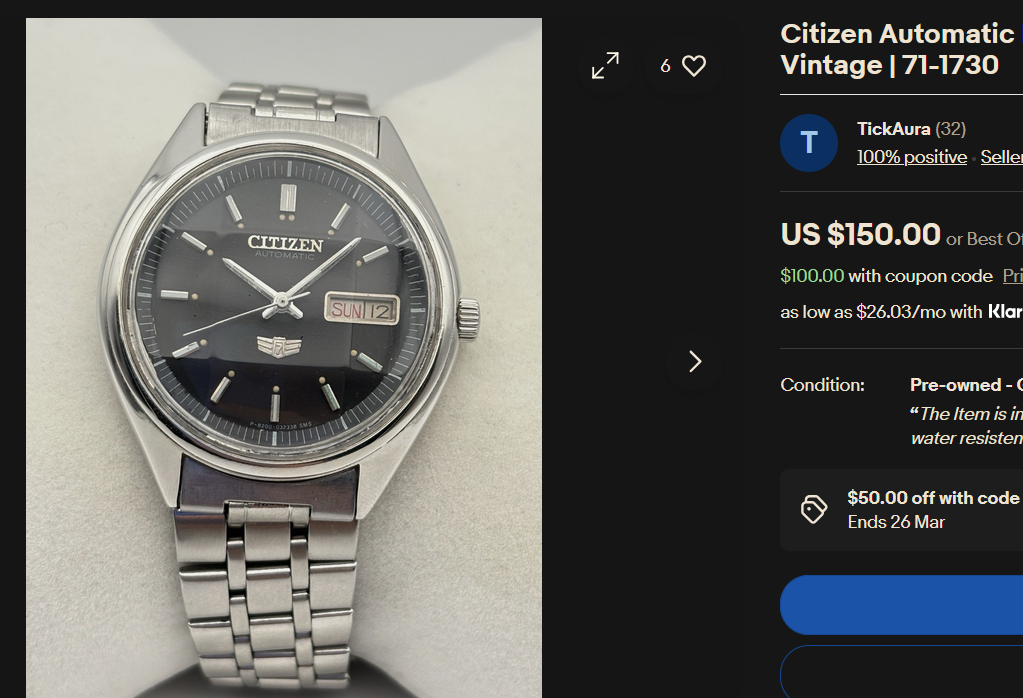The width and height of the screenshot is (1023, 698).
Task: Show next photo with right chevron arrow
Action: (x=694, y=361)
